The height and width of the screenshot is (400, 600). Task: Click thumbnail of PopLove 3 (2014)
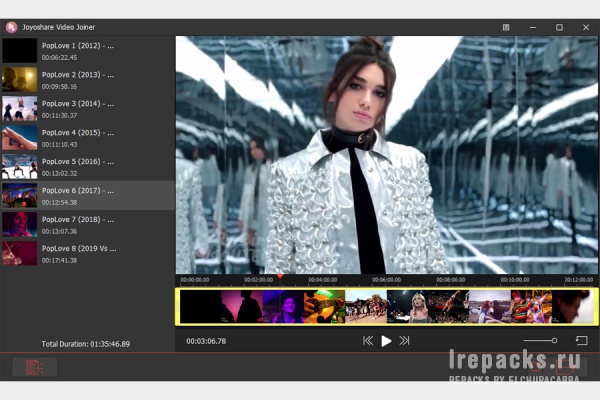20,109
